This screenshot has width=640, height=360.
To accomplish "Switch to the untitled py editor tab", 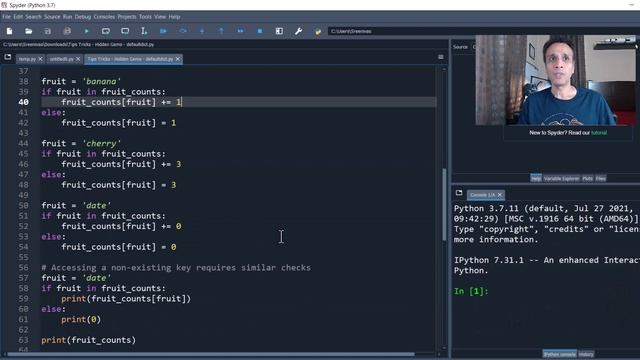I will (x=62, y=59).
